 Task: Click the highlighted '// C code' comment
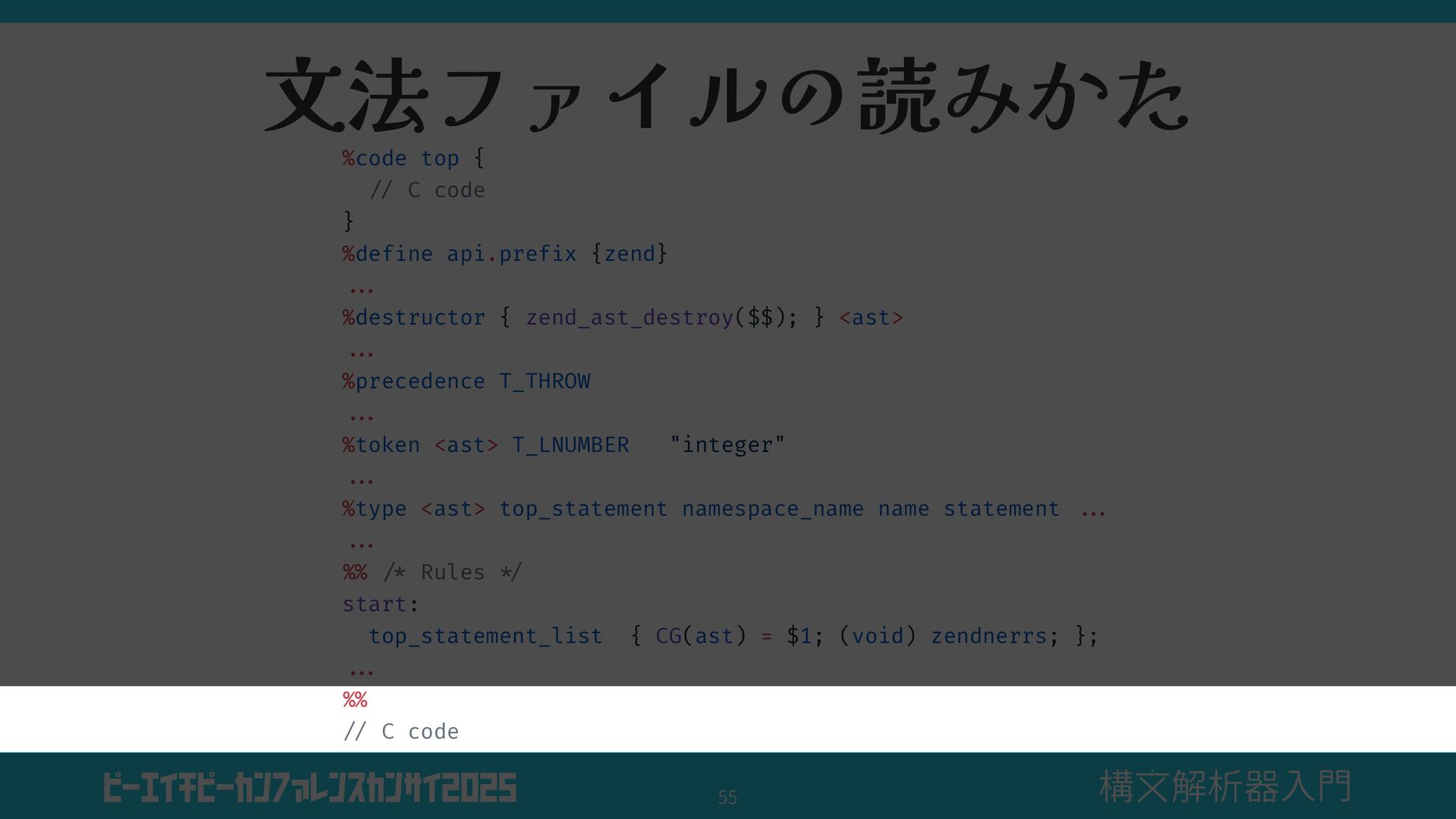401,731
